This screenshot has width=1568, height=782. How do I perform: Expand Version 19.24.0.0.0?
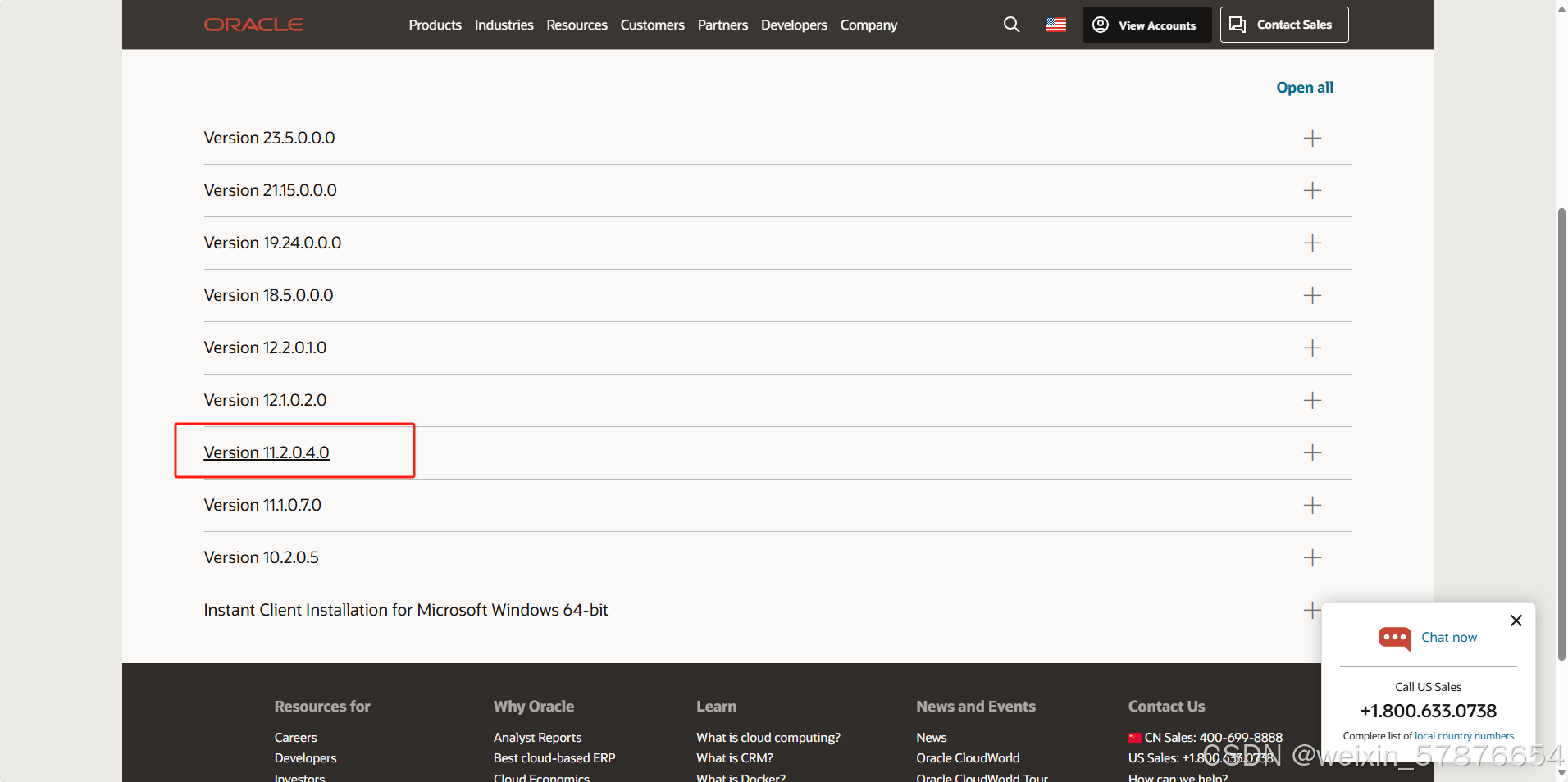pyautogui.click(x=1311, y=243)
